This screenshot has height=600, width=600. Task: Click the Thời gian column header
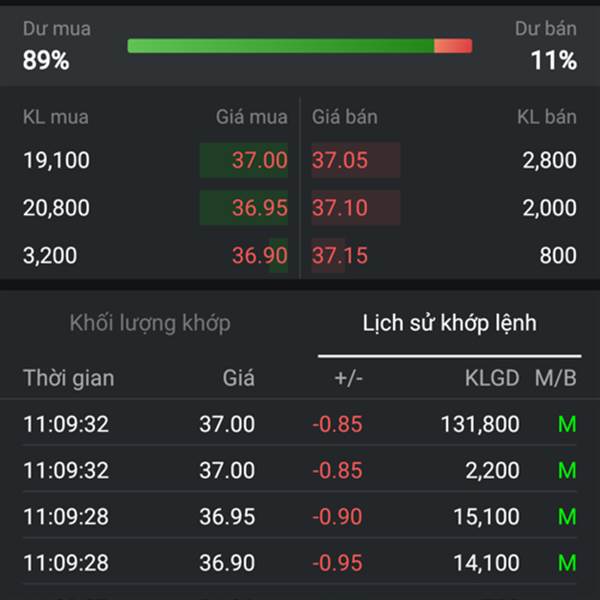point(68,378)
